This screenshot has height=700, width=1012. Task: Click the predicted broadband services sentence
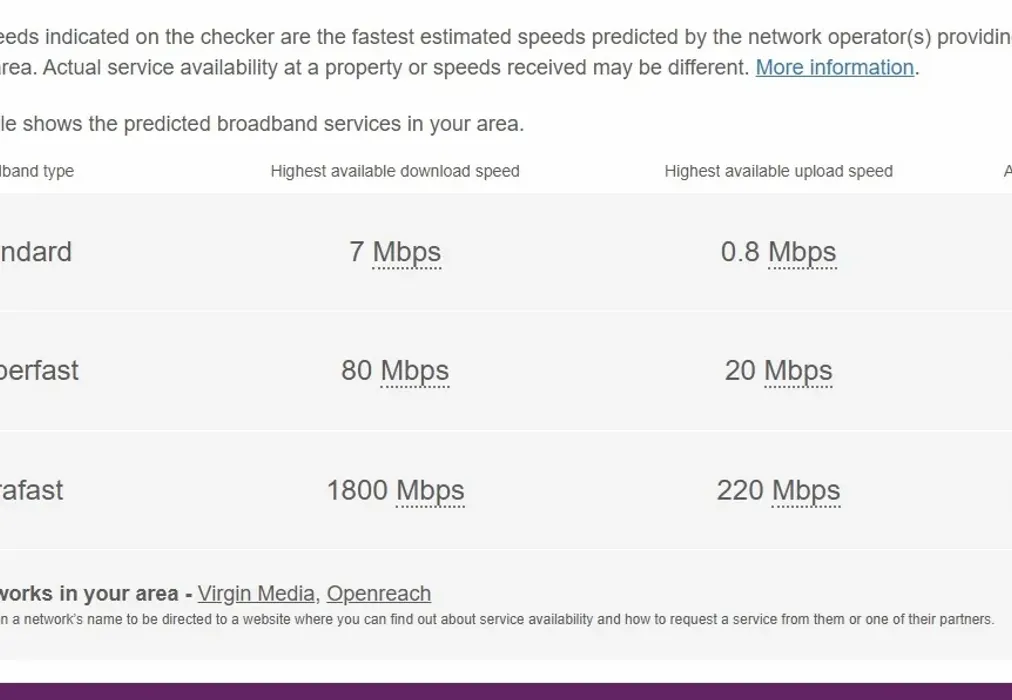click(262, 125)
